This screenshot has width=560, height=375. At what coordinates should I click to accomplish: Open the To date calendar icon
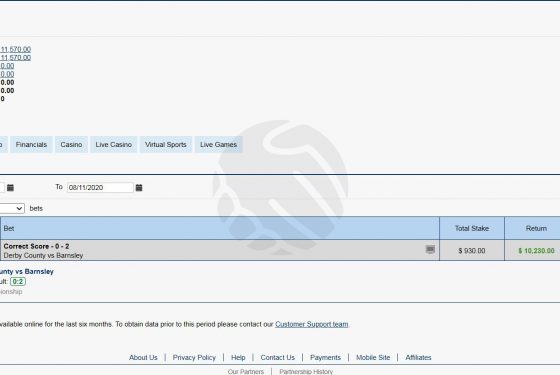[x=139, y=188]
